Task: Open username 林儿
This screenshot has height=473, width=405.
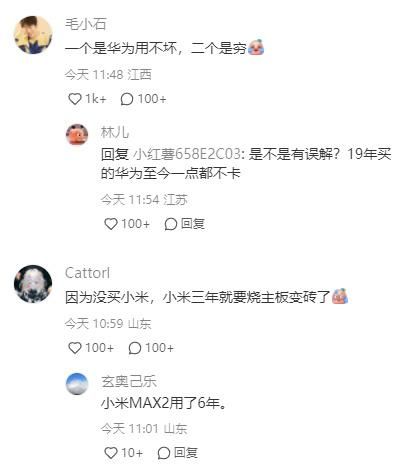Action: point(115,132)
